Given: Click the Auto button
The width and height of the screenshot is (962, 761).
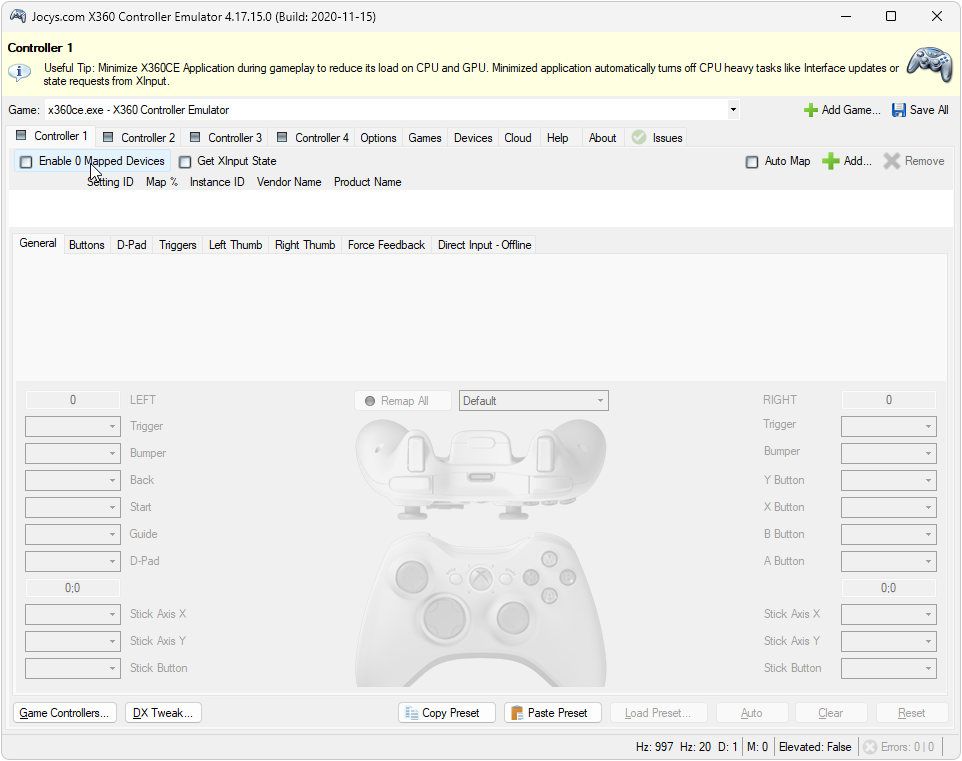Looking at the screenshot, I should coord(752,713).
